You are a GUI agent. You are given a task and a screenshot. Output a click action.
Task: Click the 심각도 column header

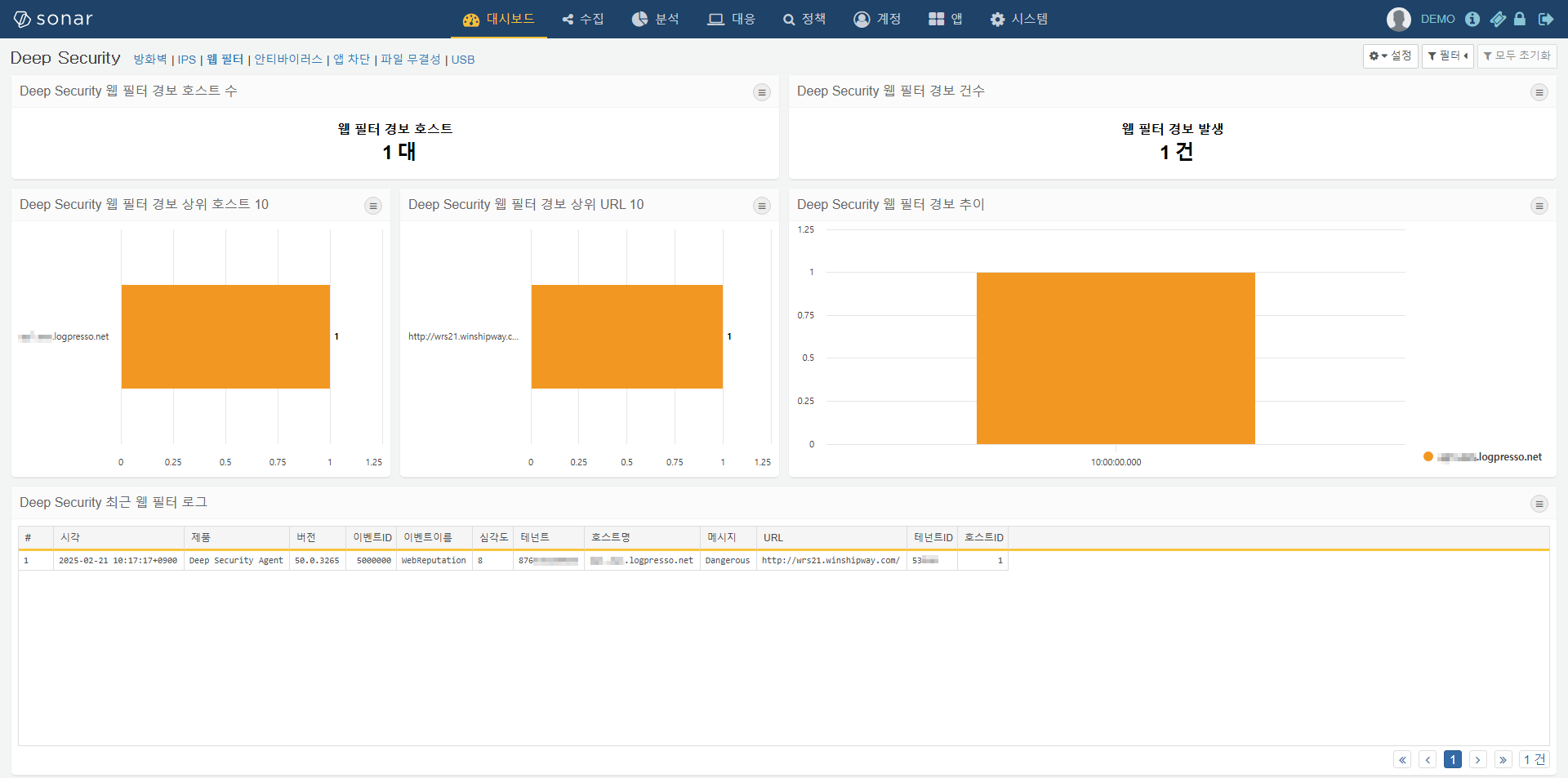pyautogui.click(x=493, y=537)
